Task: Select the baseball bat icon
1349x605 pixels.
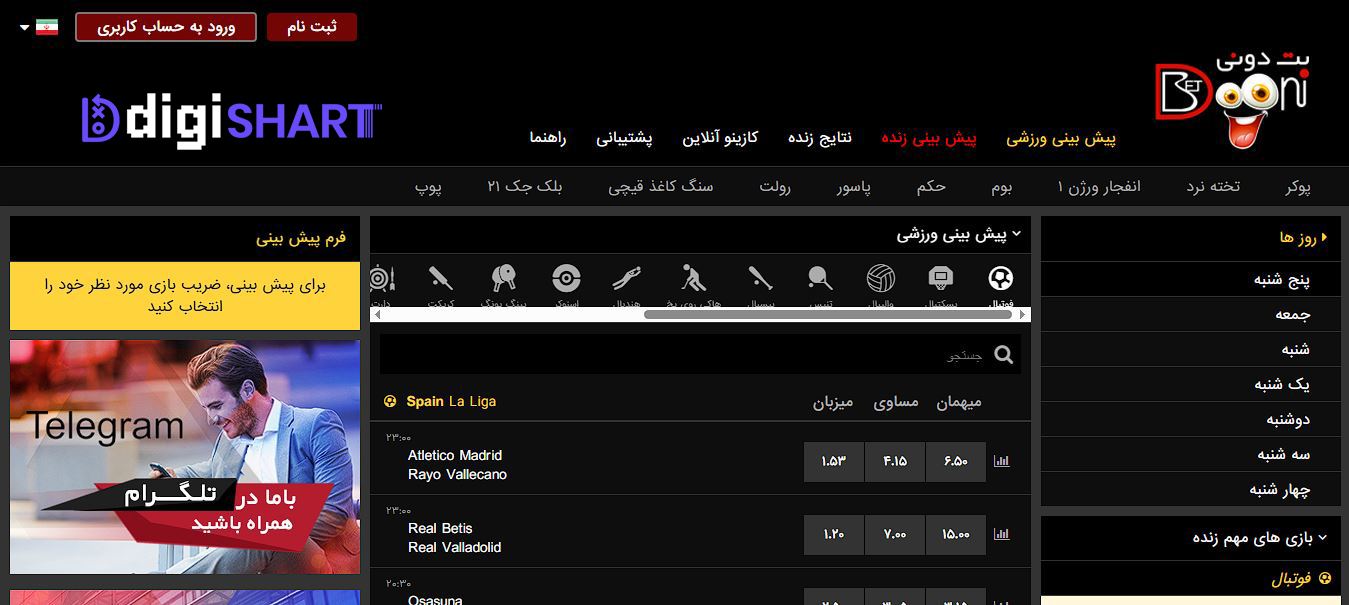Action: click(x=761, y=278)
